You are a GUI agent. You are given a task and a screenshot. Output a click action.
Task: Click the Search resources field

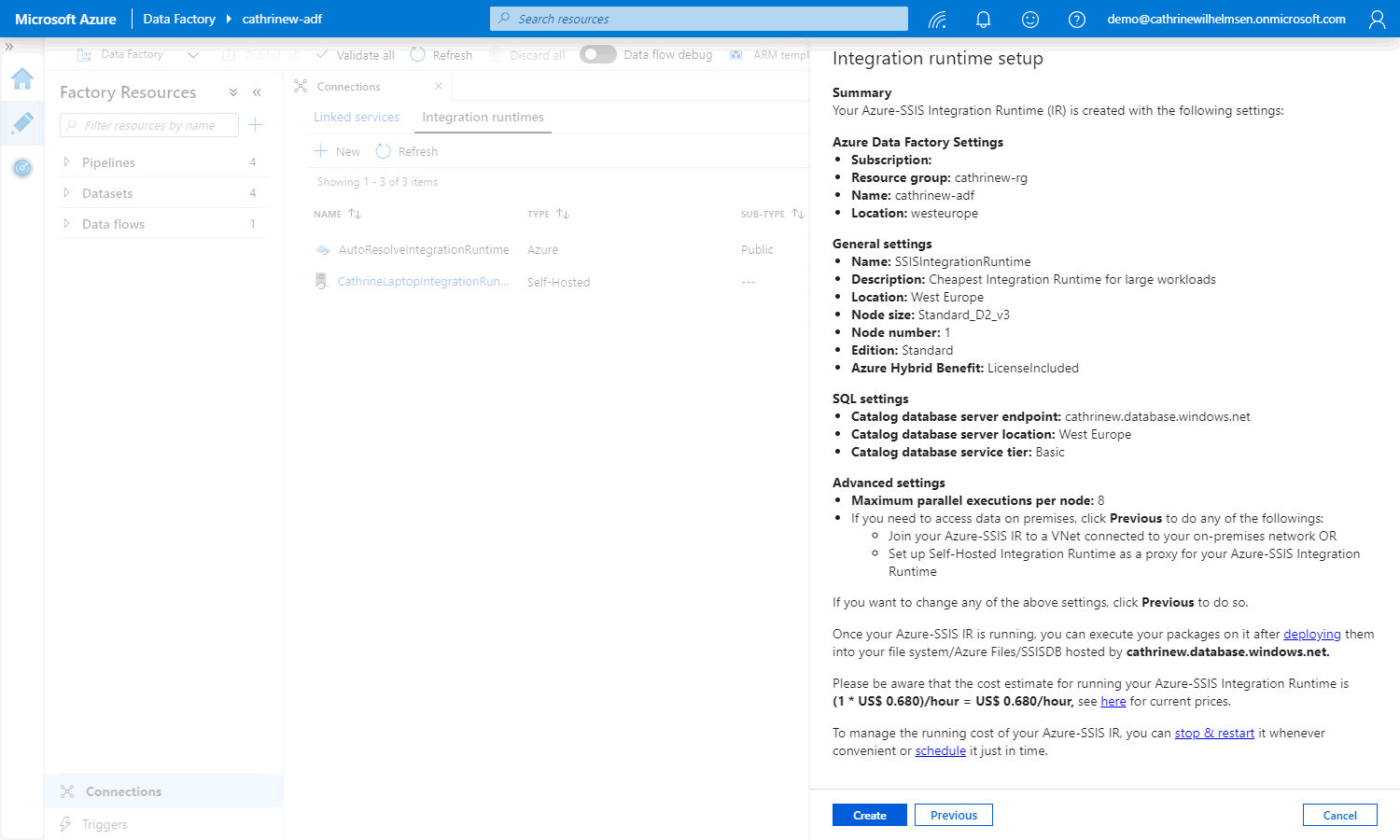pyautogui.click(x=698, y=19)
